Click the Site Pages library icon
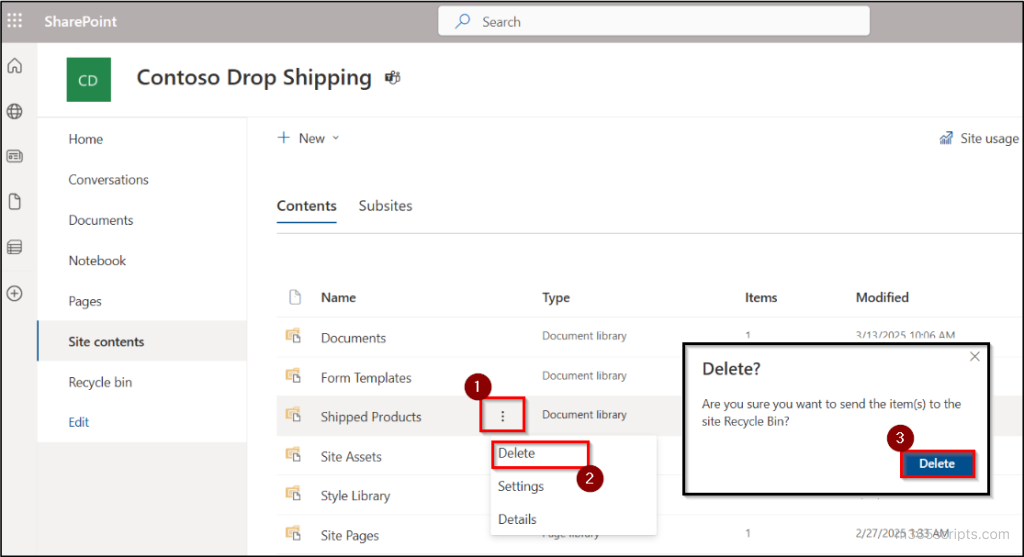This screenshot has height=557, width=1024. click(x=293, y=533)
